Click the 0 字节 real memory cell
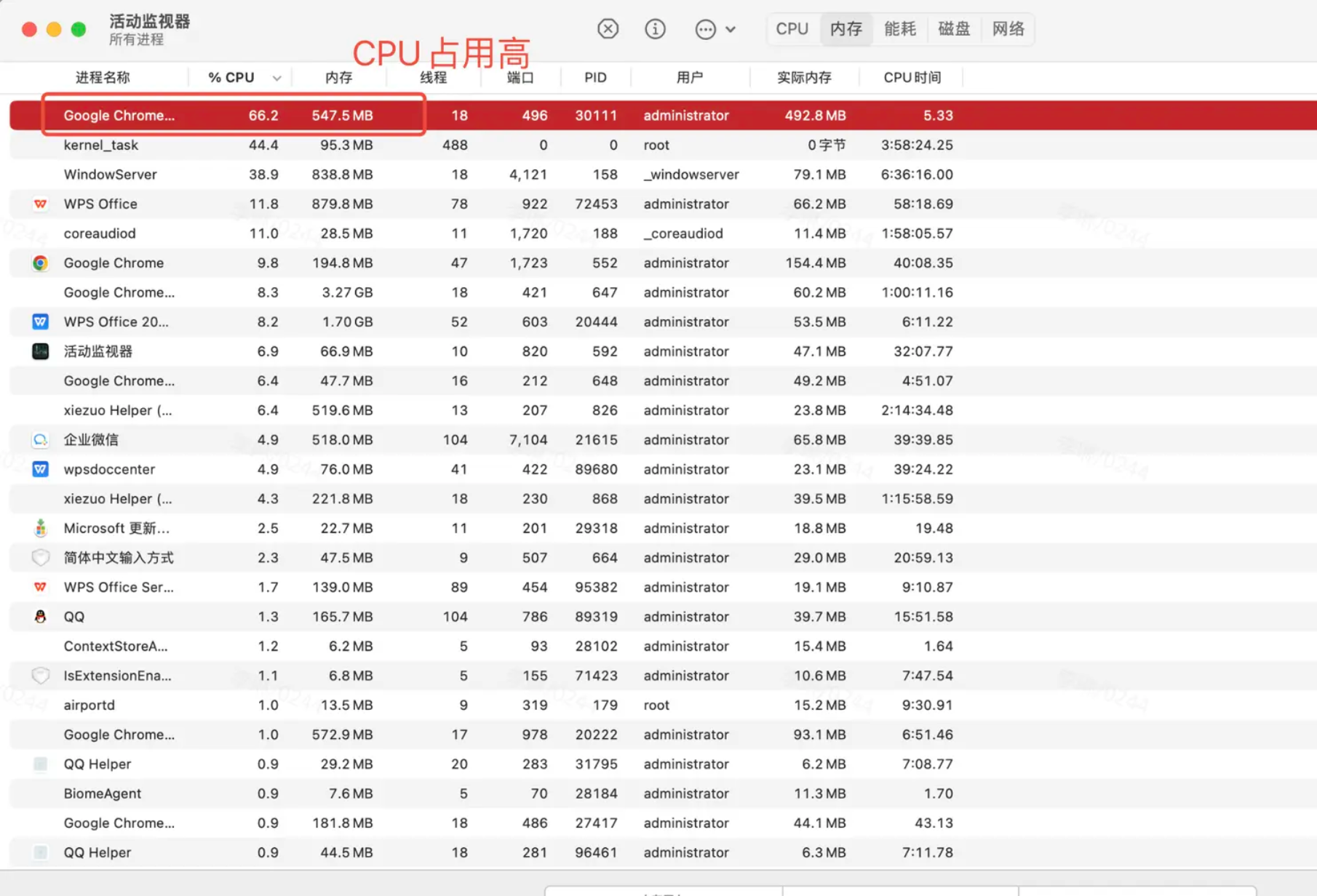The image size is (1317, 896). pos(827,145)
